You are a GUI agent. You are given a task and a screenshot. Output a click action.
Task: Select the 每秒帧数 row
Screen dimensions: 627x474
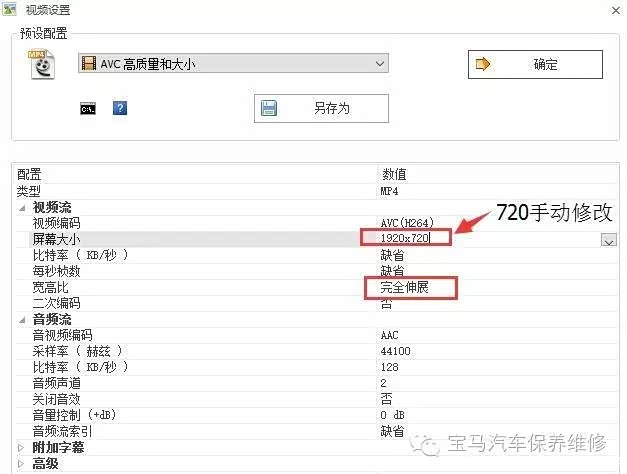[316, 271]
